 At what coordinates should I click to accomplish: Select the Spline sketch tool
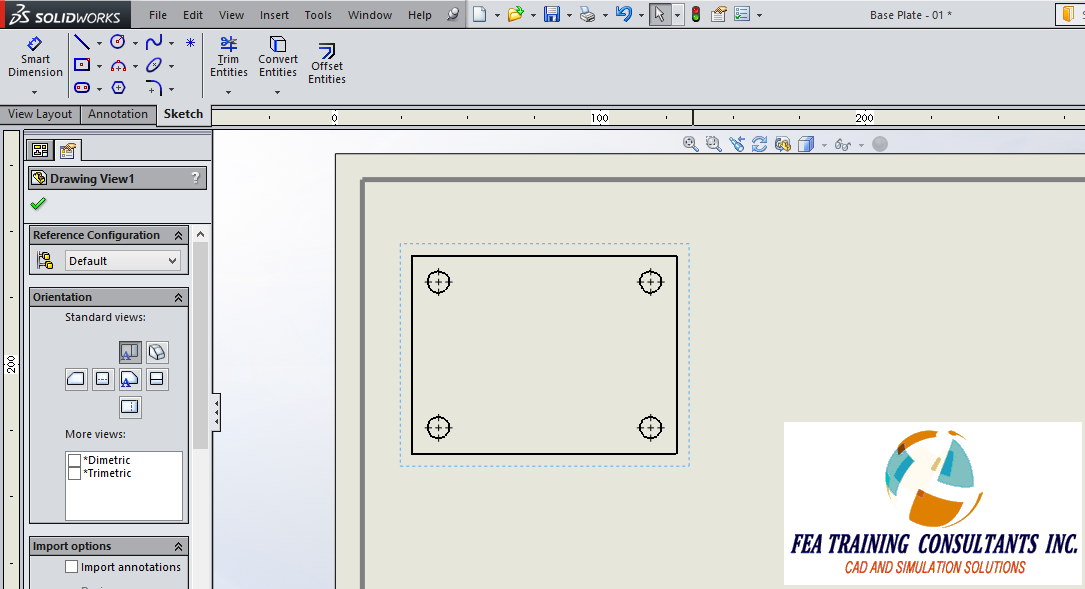point(153,42)
